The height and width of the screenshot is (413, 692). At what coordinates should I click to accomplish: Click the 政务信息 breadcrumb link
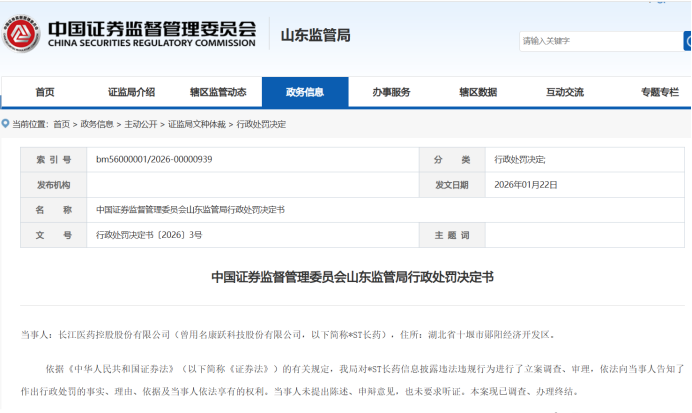coord(97,124)
